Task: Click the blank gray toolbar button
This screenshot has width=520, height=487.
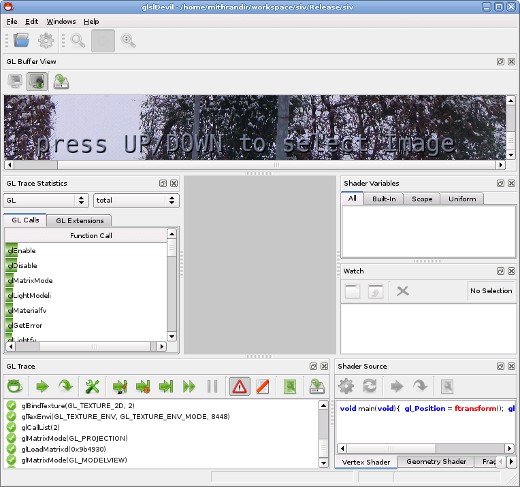Action: pos(103,40)
